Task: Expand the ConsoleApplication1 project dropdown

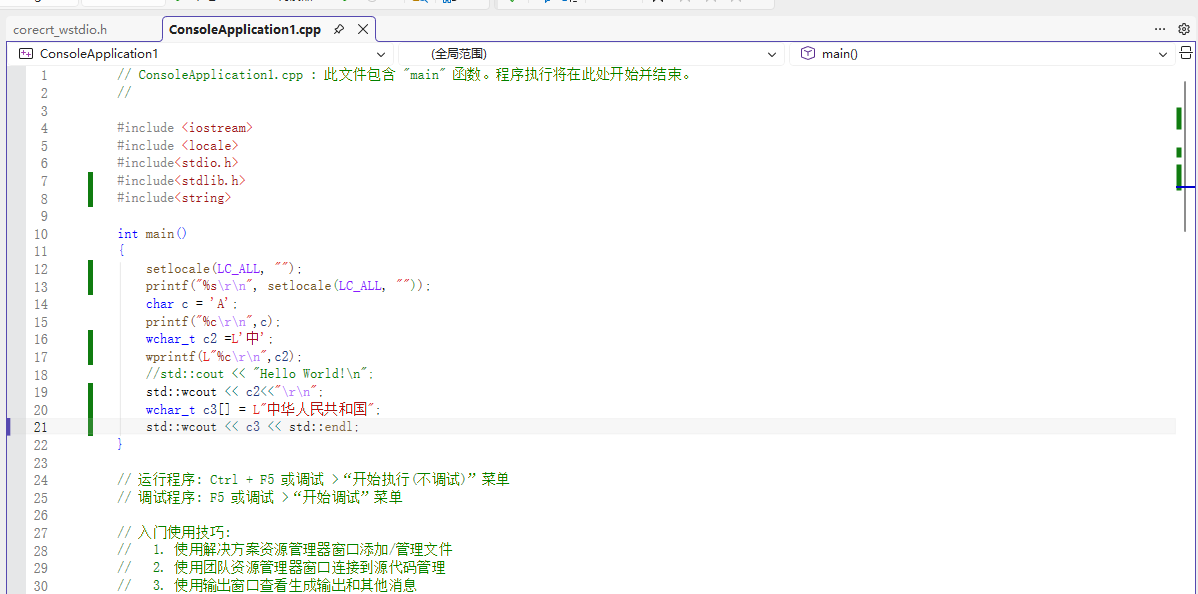Action: point(380,54)
